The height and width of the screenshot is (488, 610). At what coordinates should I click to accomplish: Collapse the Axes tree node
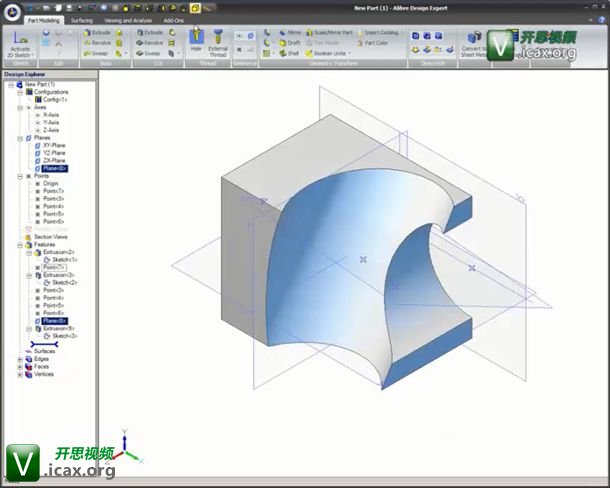(x=20, y=108)
